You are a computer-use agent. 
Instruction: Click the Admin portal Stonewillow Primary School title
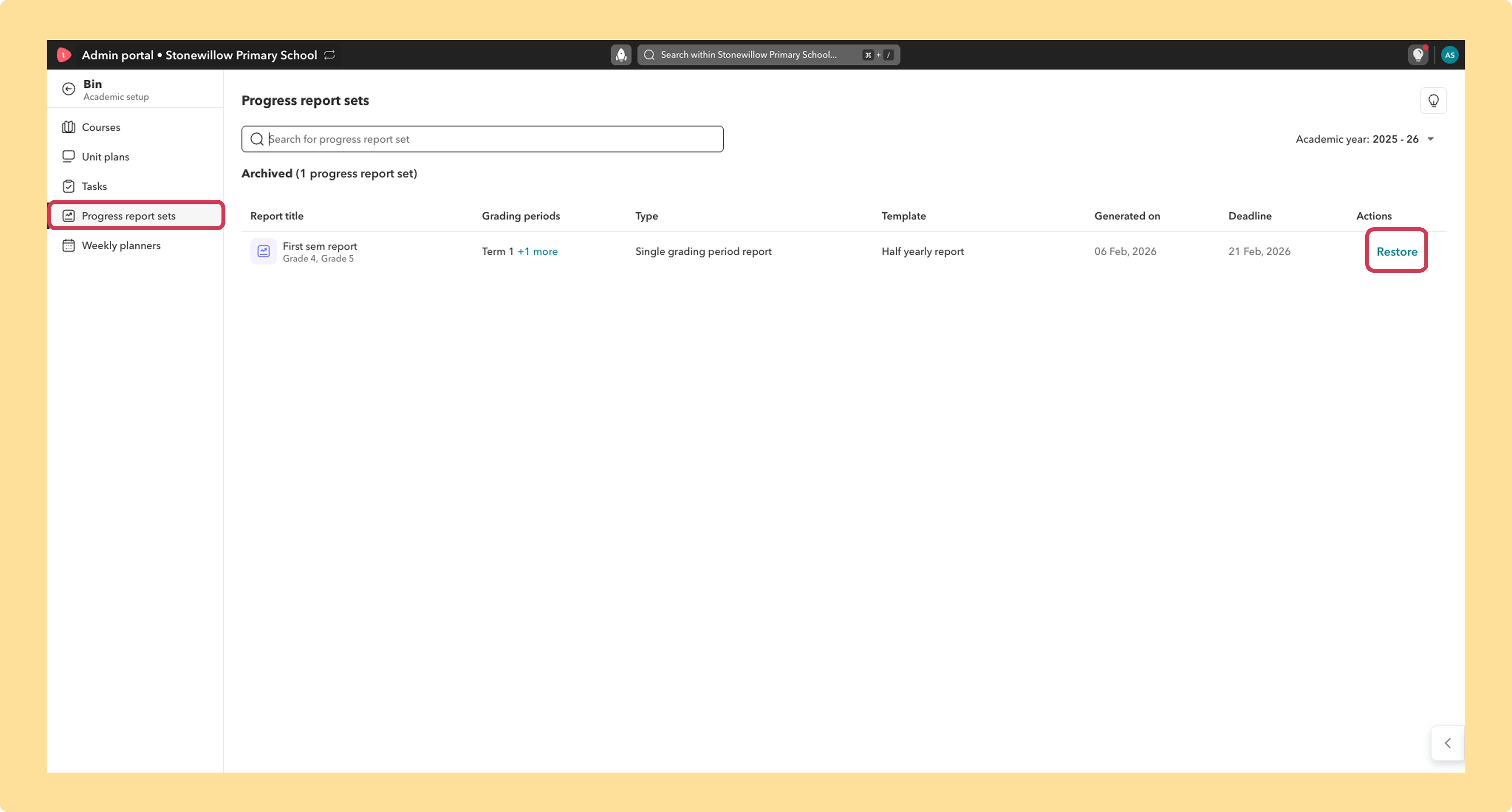199,55
